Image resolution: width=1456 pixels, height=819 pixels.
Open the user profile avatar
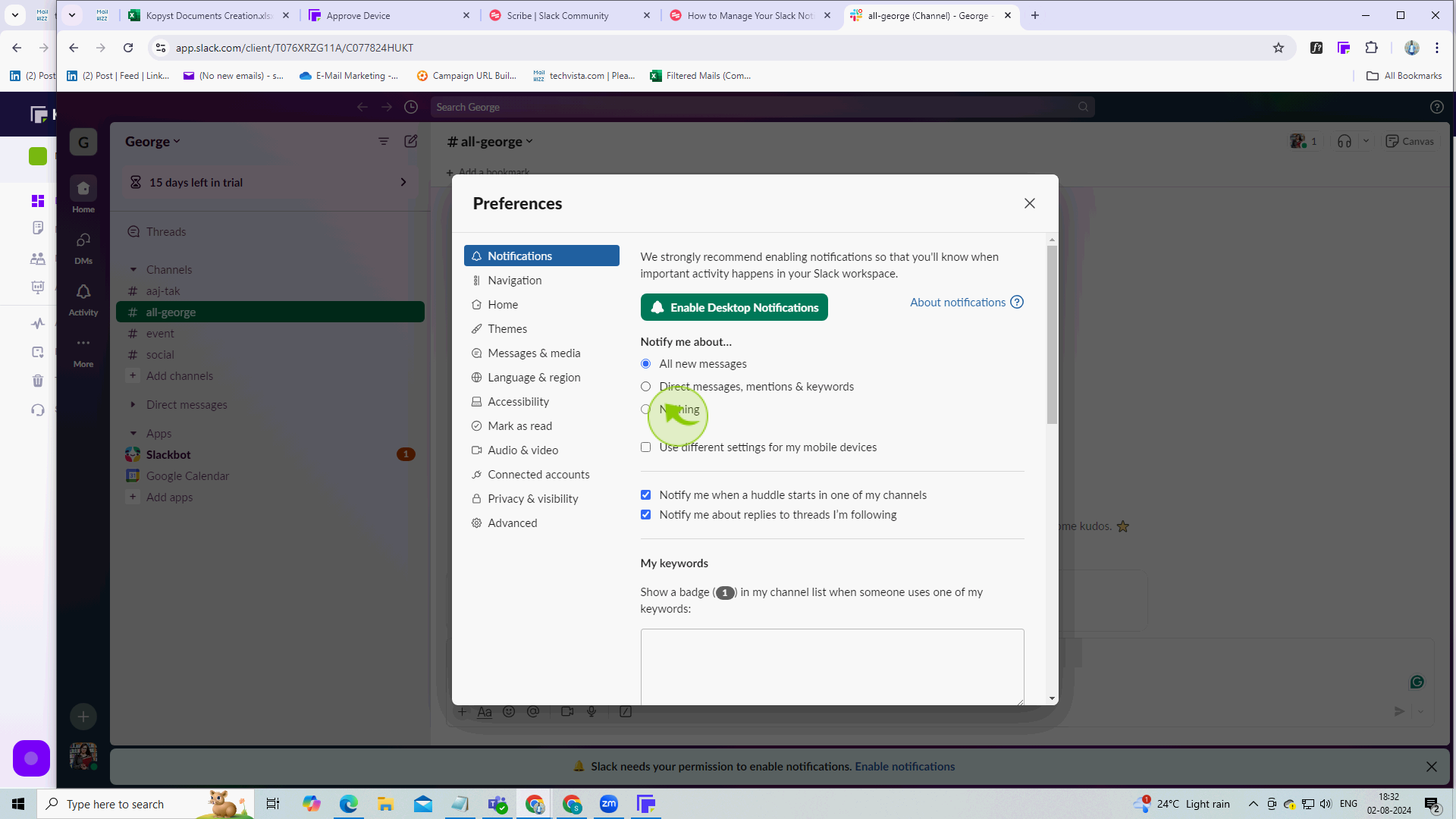[x=83, y=756]
